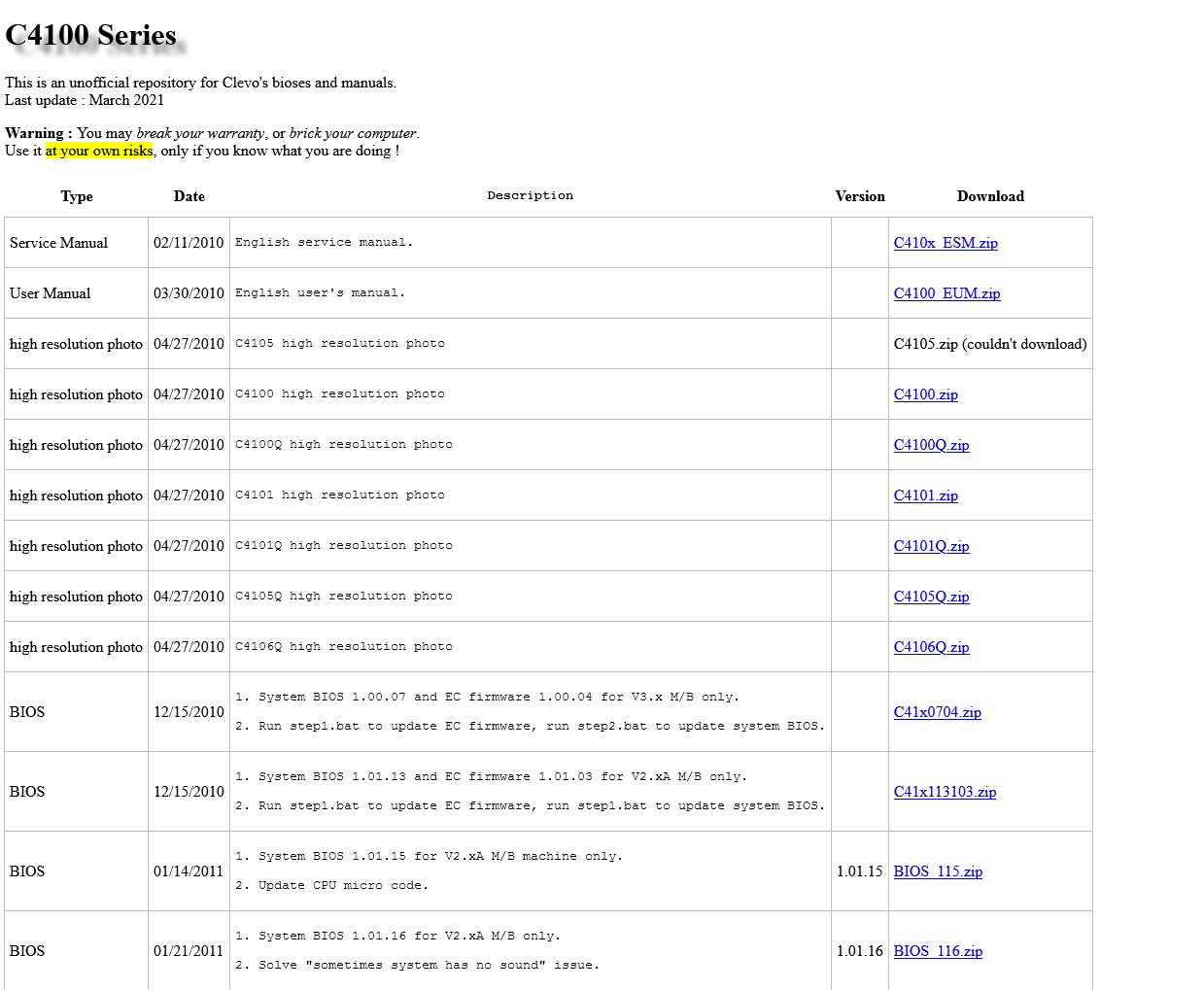1204x990 pixels.
Task: Download C4100.zip high resolution photo
Action: click(x=926, y=394)
